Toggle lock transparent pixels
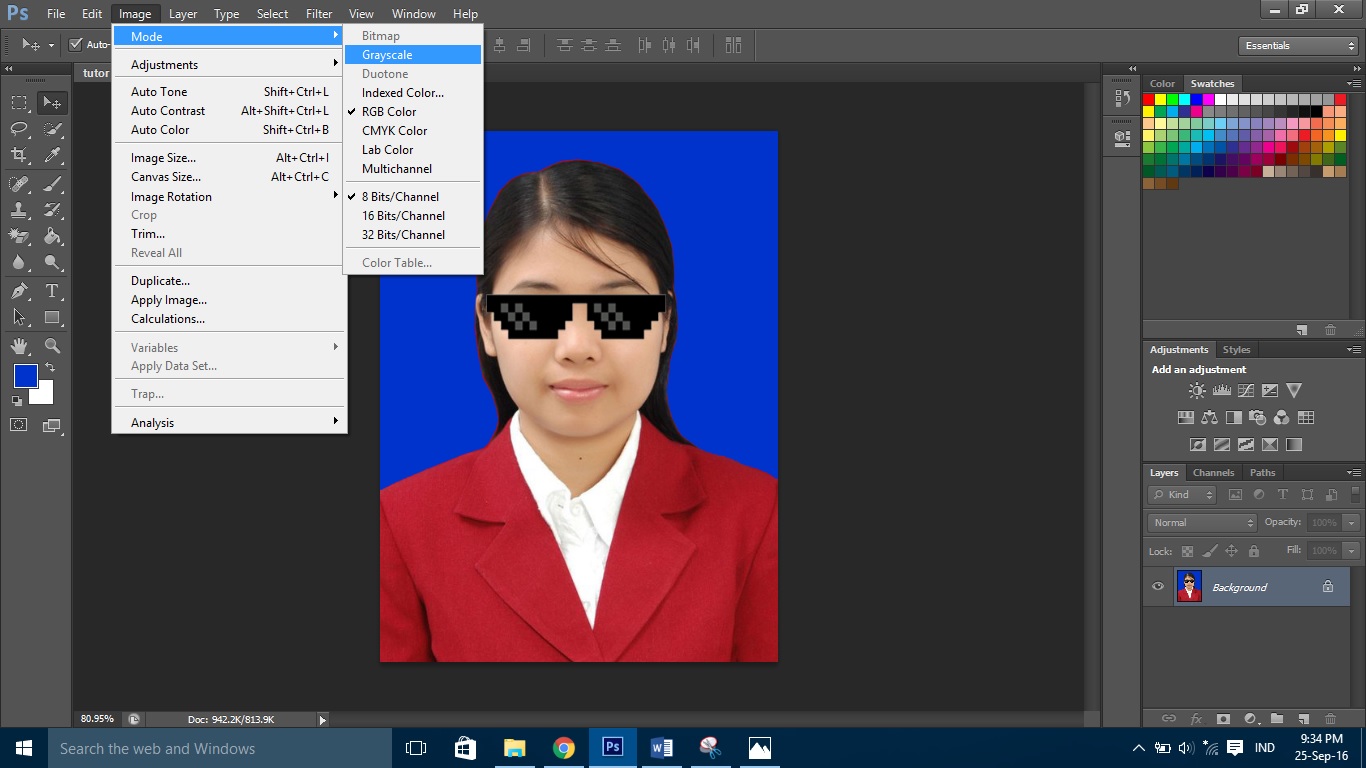Image resolution: width=1366 pixels, height=768 pixels. click(1187, 551)
